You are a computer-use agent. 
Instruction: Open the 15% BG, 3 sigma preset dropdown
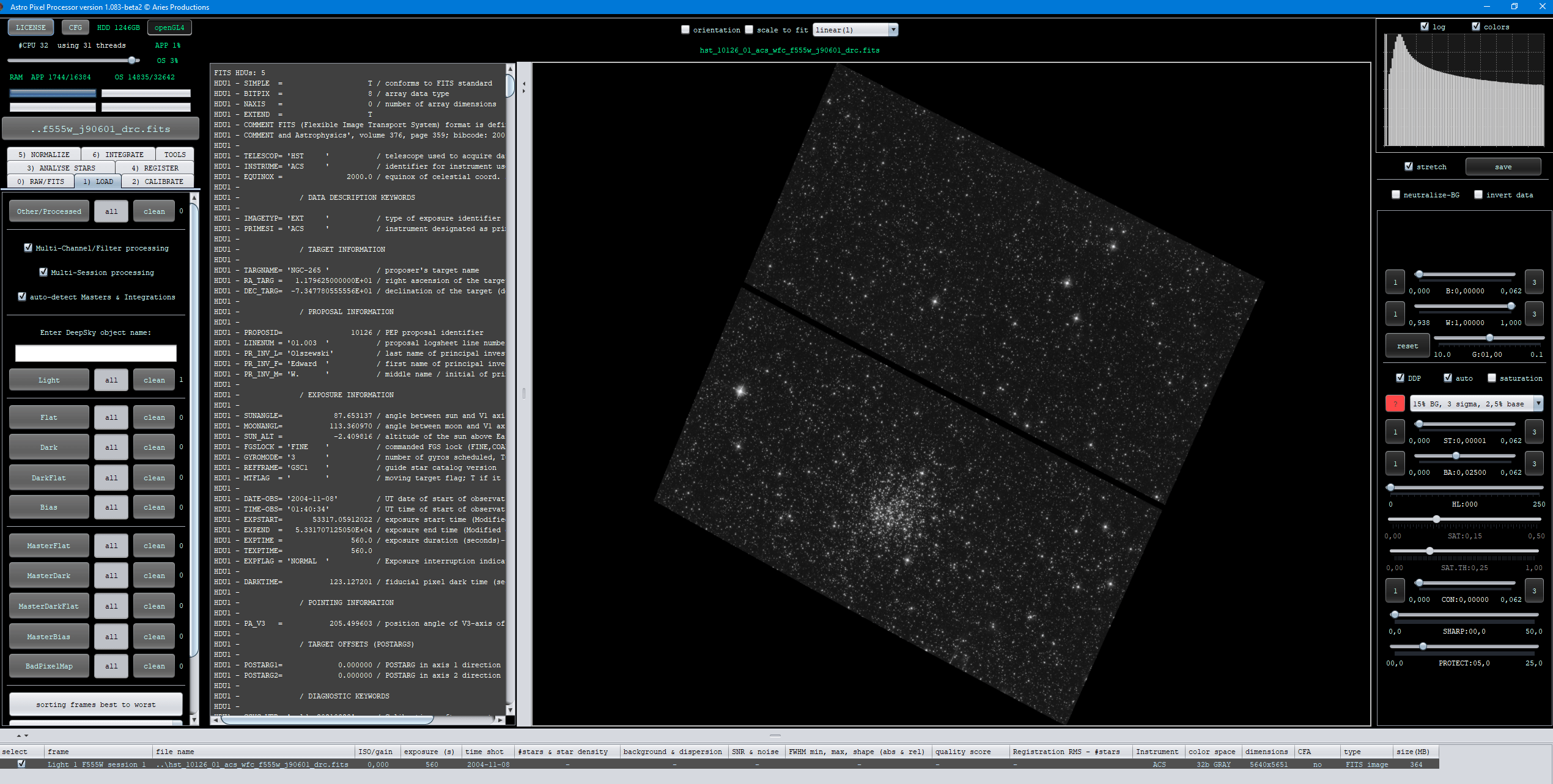(1477, 403)
